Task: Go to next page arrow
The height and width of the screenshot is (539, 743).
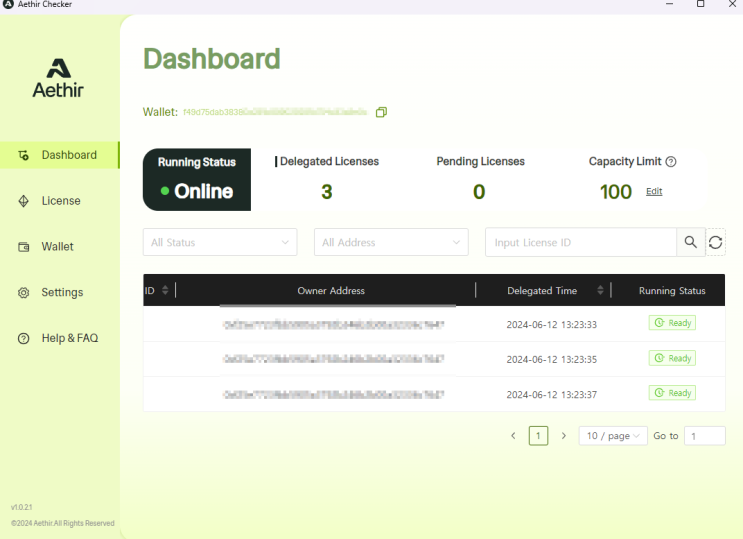Action: [564, 436]
